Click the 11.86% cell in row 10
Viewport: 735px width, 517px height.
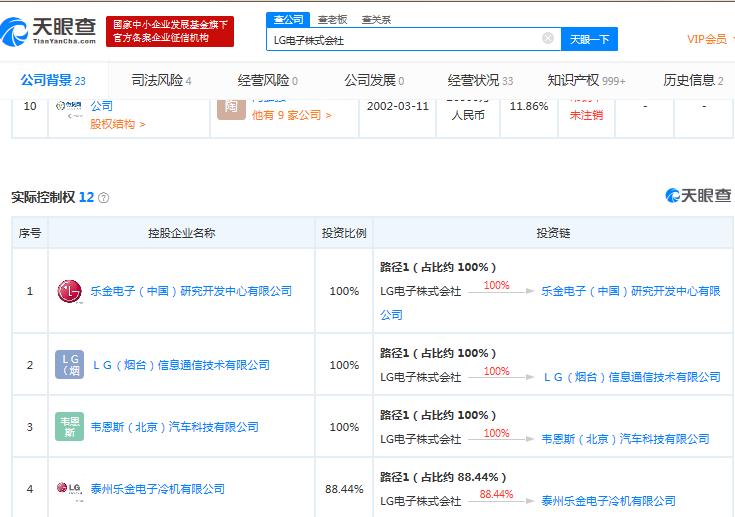coord(529,106)
